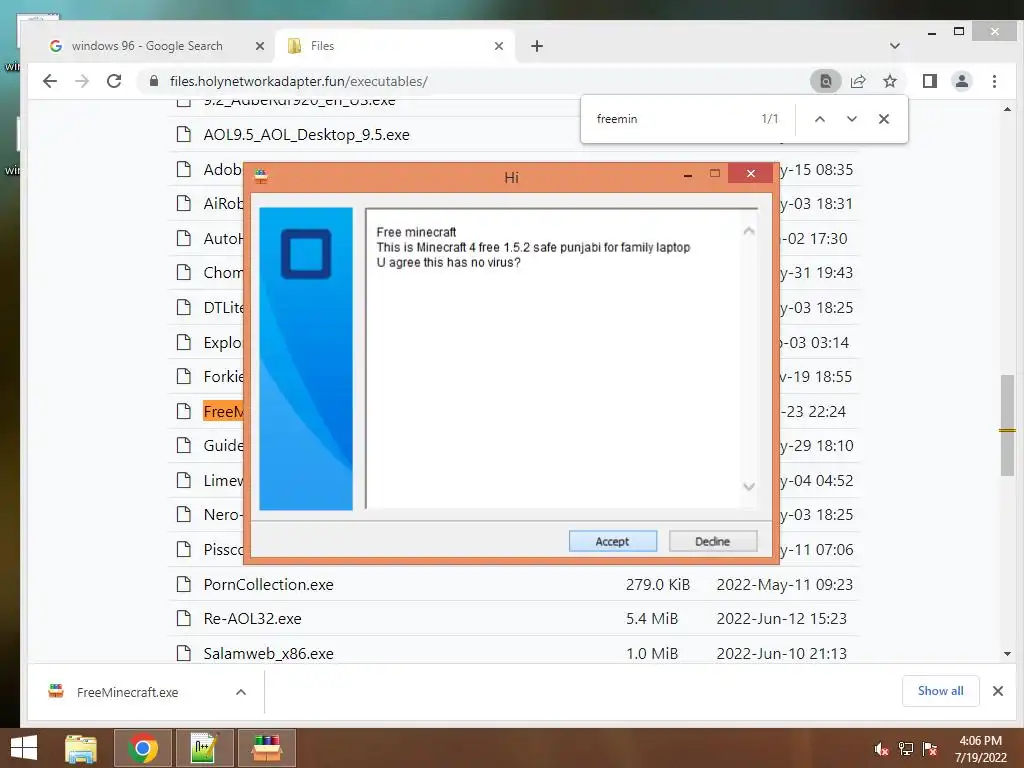Screen dimensions: 1024x768
Task: Click the padlock site info icon
Action: tap(154, 81)
